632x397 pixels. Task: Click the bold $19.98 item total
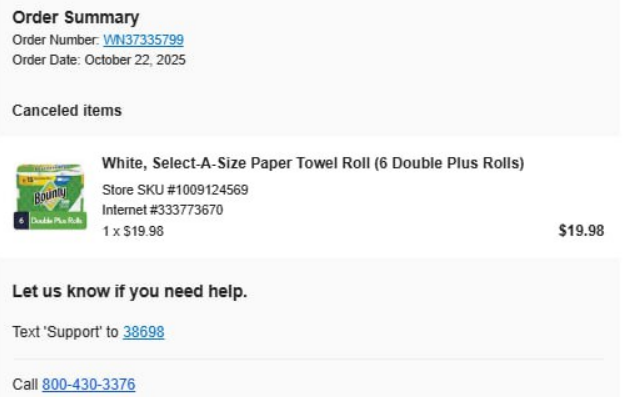tap(581, 231)
